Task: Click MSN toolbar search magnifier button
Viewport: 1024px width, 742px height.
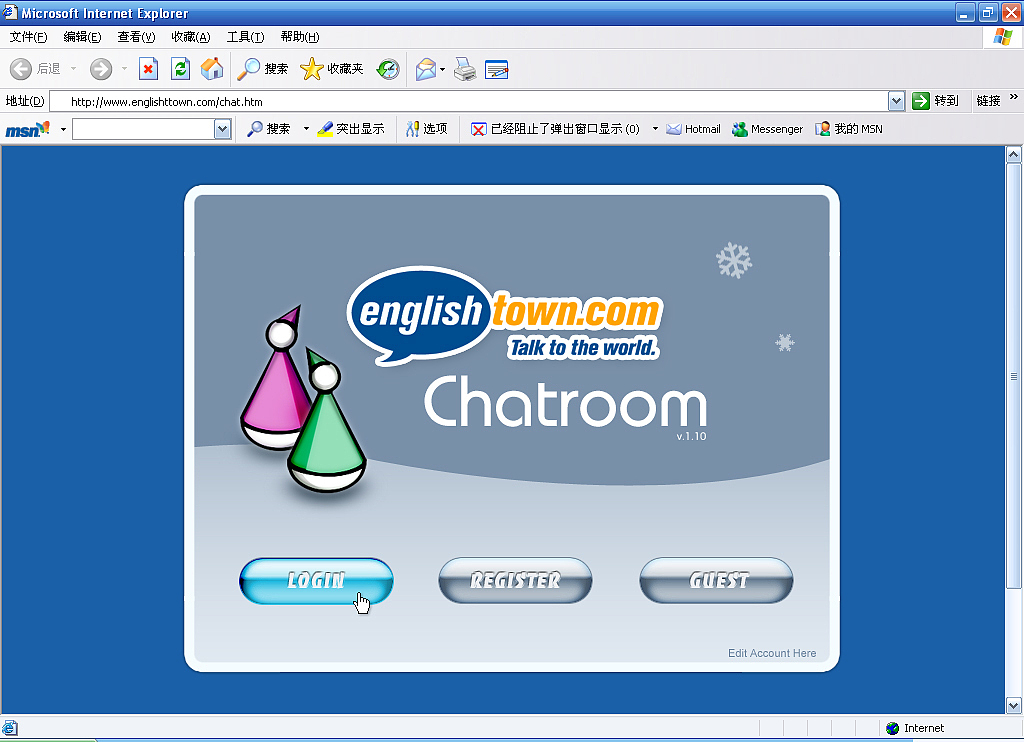Action: (x=268, y=129)
